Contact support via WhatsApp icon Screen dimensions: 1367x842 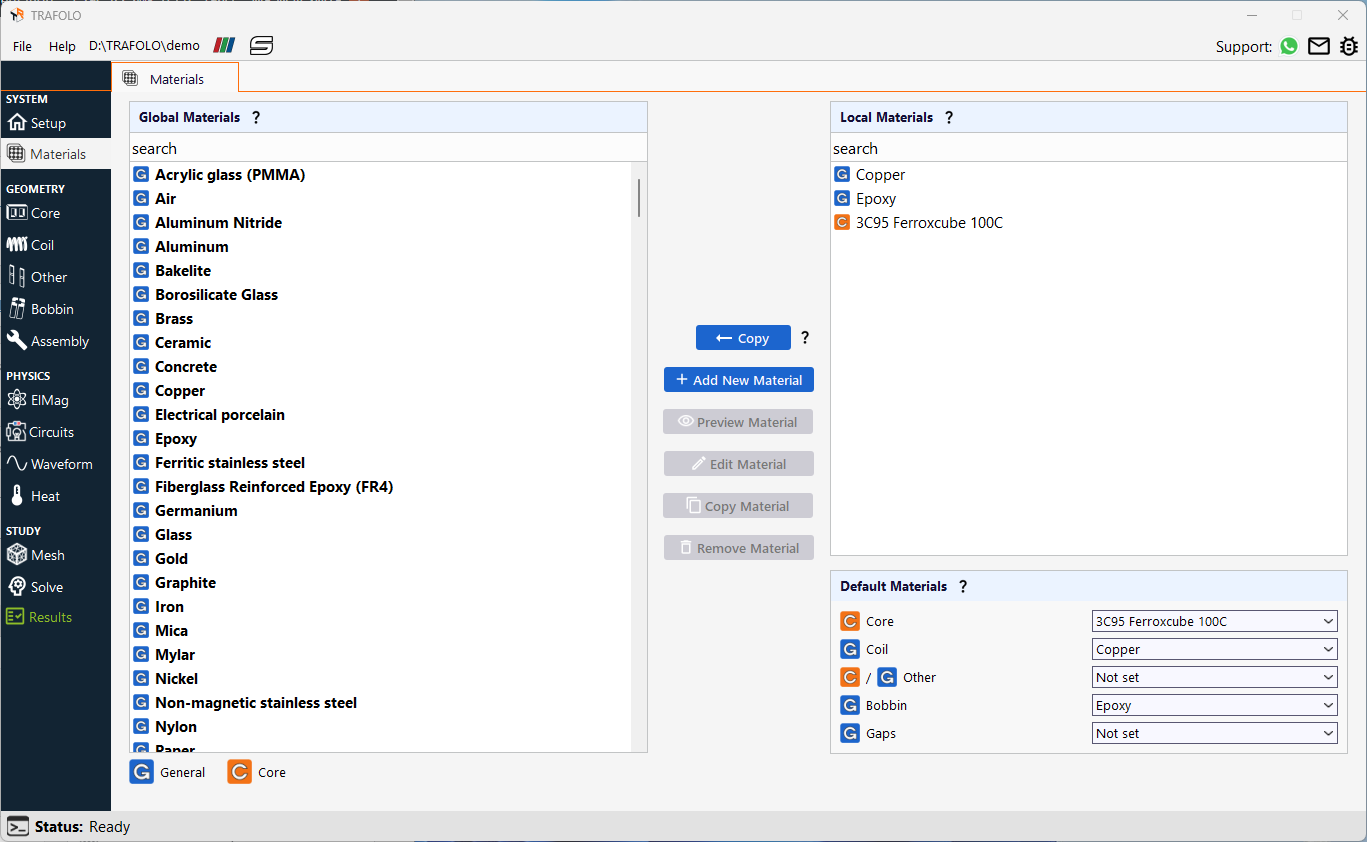click(x=1289, y=46)
